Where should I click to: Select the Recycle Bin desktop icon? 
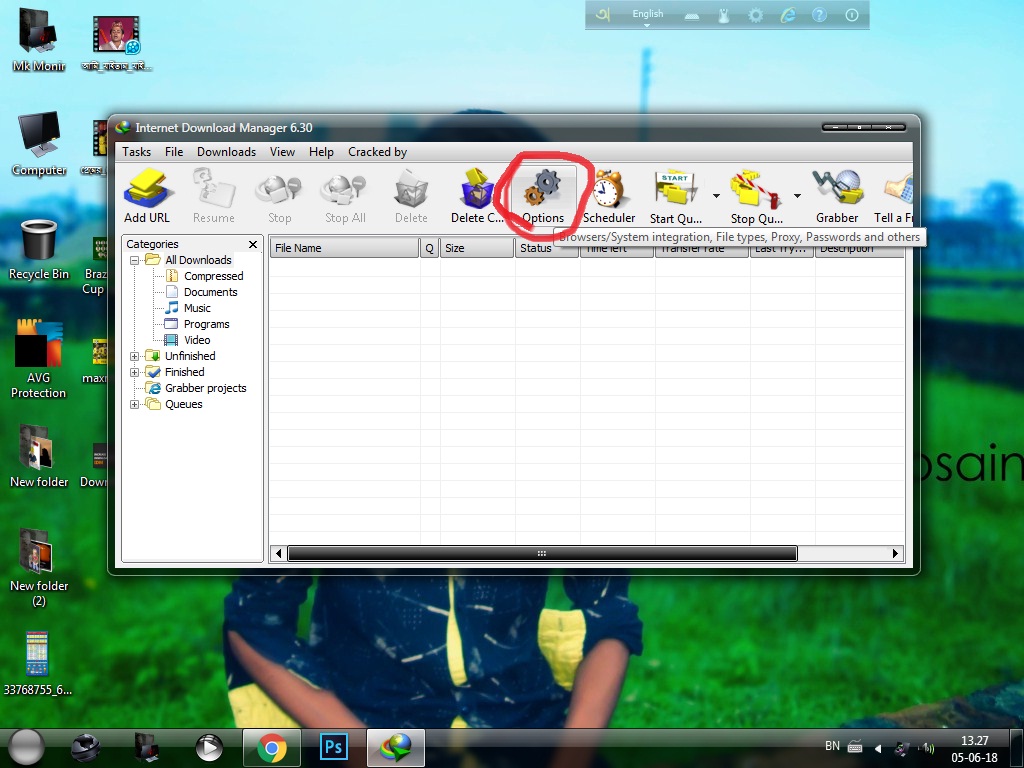pyautogui.click(x=39, y=249)
